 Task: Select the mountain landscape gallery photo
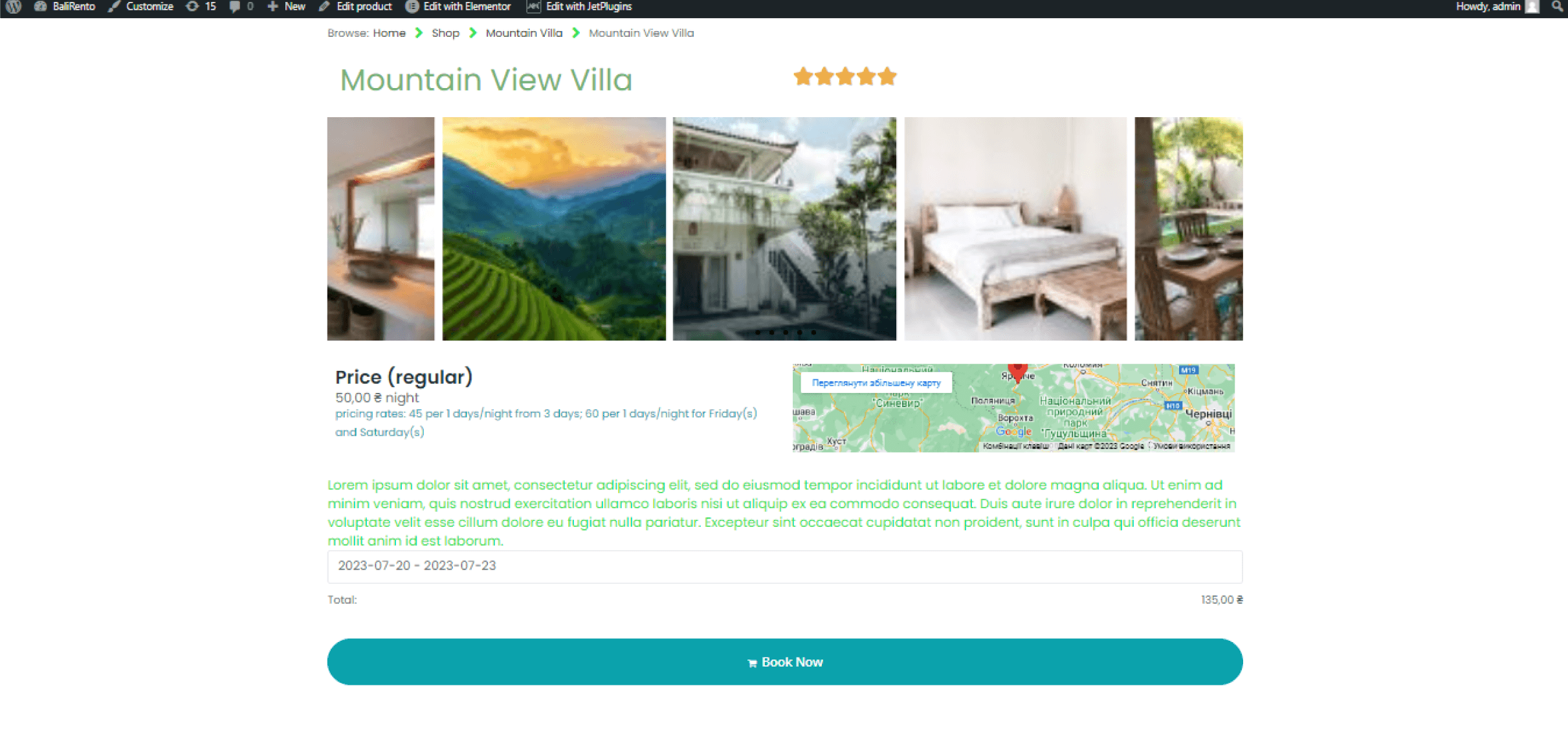(x=554, y=228)
